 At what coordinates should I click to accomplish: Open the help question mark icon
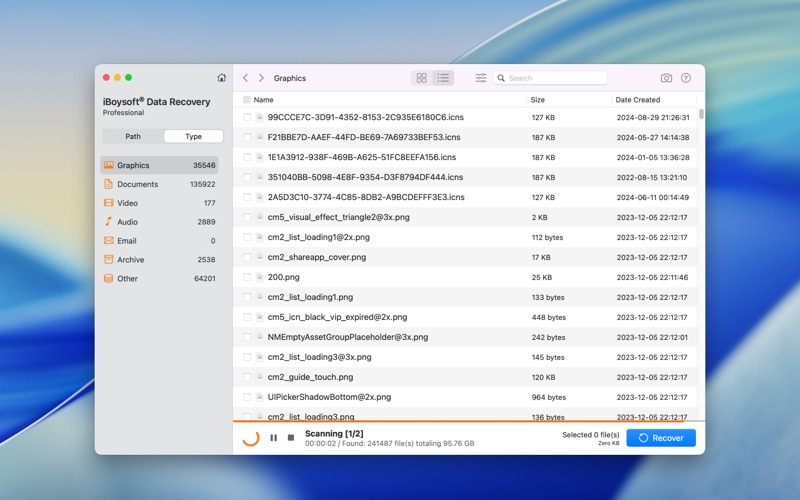(686, 78)
